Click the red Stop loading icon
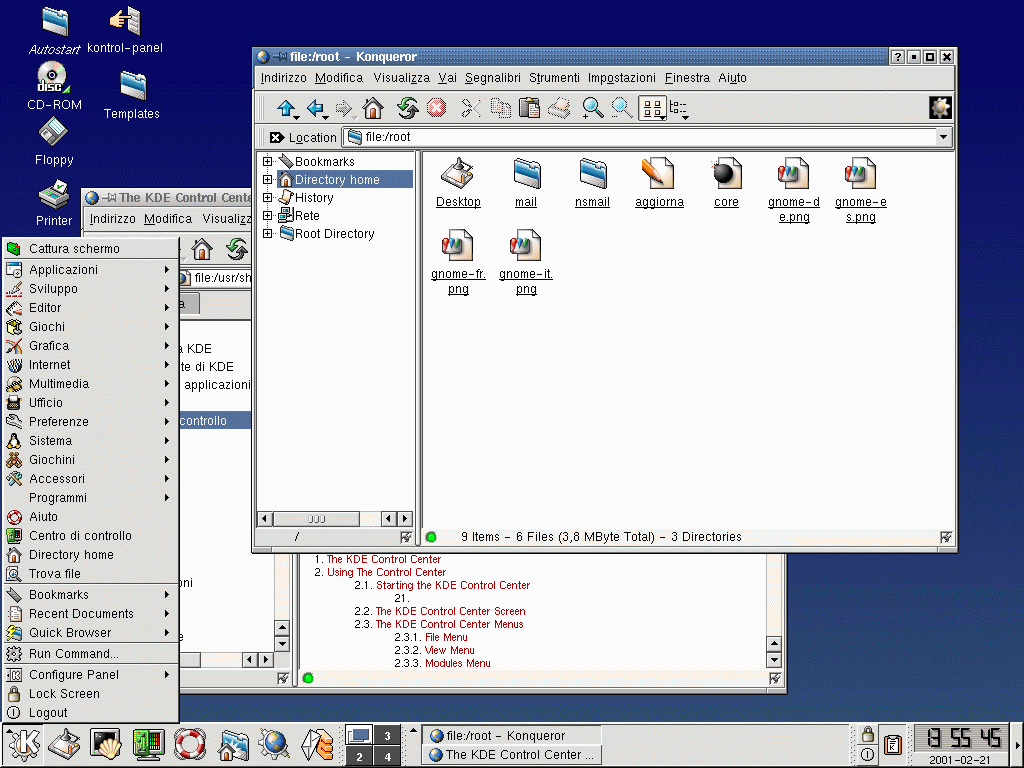 pos(436,108)
